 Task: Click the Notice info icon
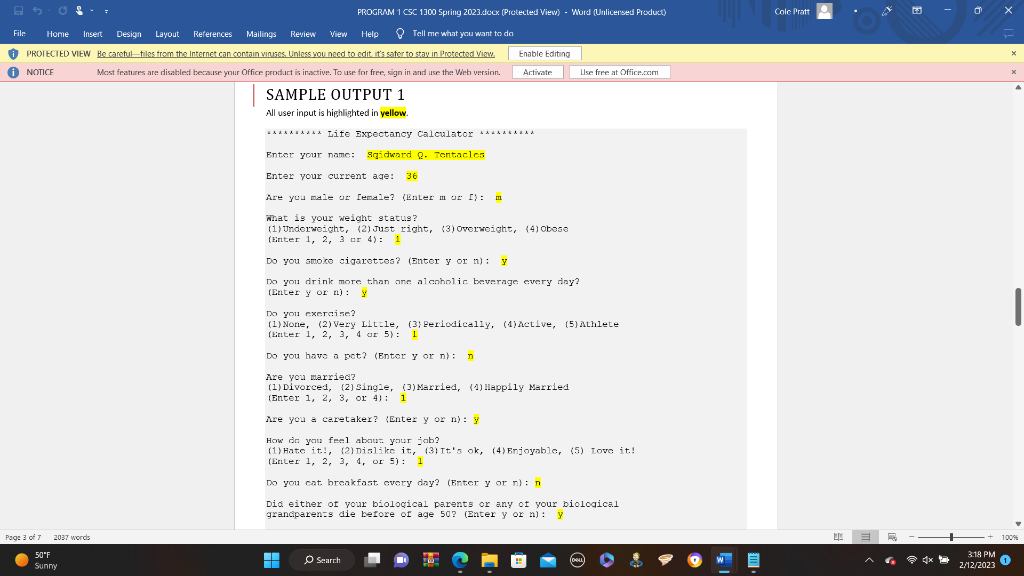click(x=13, y=72)
